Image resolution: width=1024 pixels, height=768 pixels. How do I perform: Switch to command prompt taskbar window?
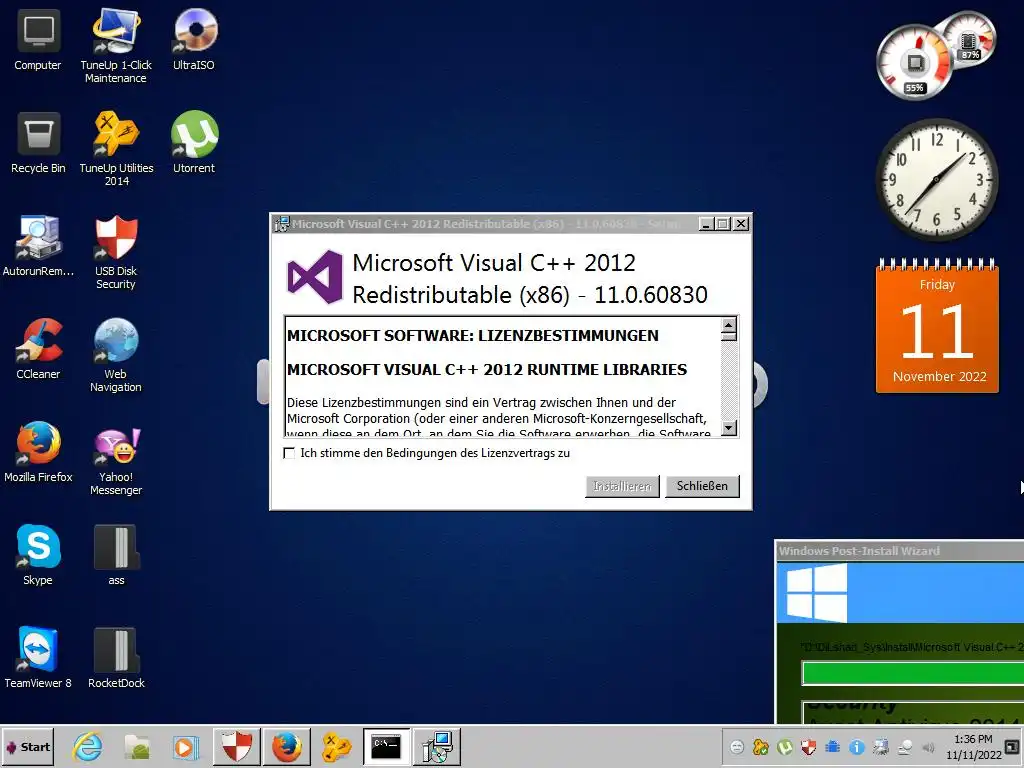click(x=386, y=746)
